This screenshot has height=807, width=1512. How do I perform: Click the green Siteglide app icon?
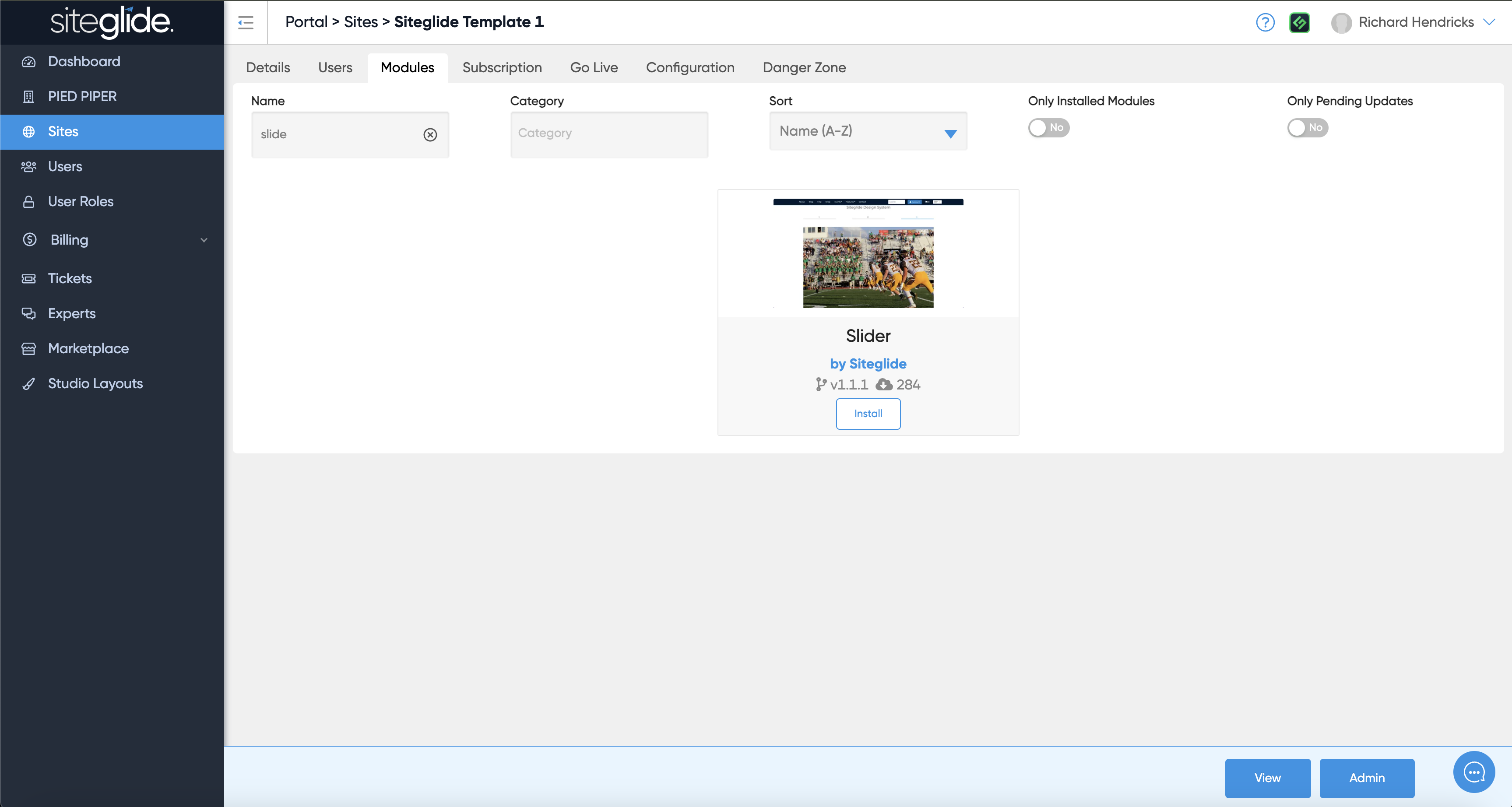pyautogui.click(x=1299, y=22)
